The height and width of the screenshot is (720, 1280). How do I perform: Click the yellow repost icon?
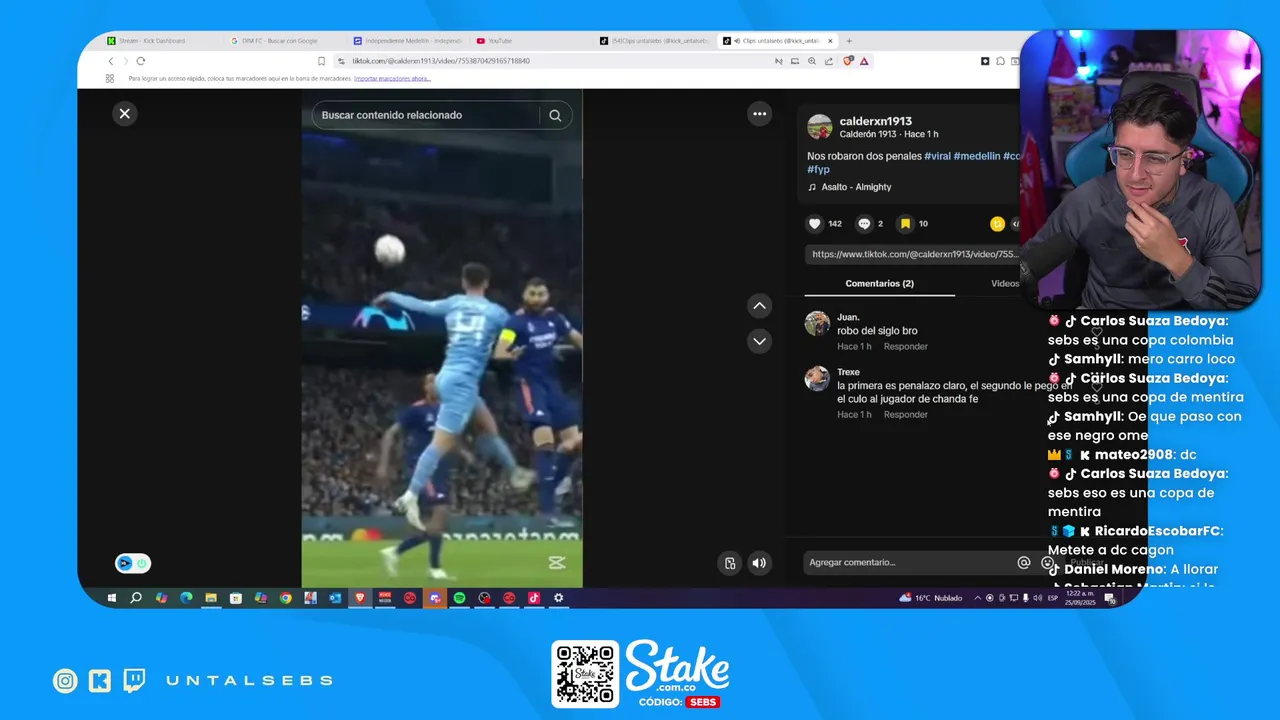pyautogui.click(x=997, y=224)
